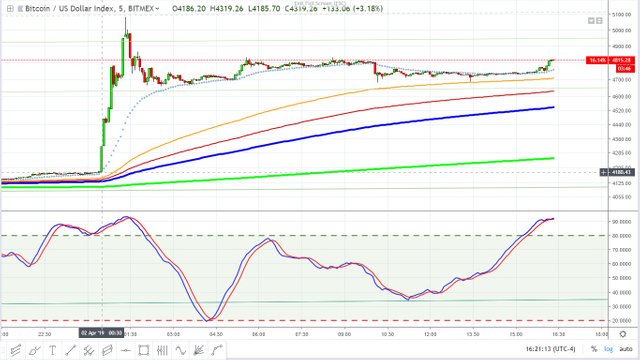Select the parallel crossed-lines drawing tool
This screenshot has height=360, width=640.
pyautogui.click(x=89, y=350)
